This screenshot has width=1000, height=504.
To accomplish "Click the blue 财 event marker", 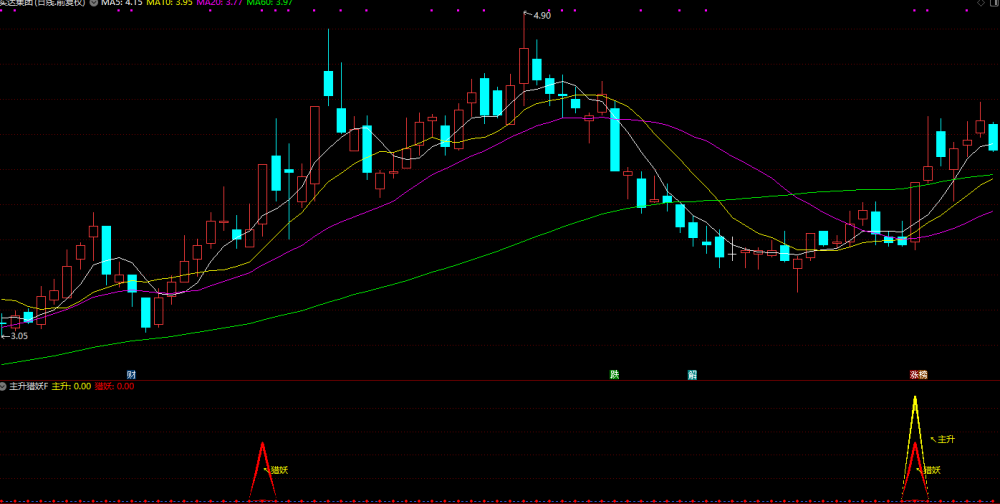I will (x=131, y=374).
